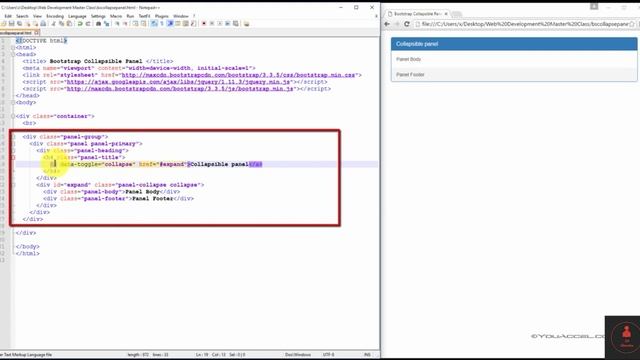
Task: Open the TextFX menu
Action: (x=144, y=16)
